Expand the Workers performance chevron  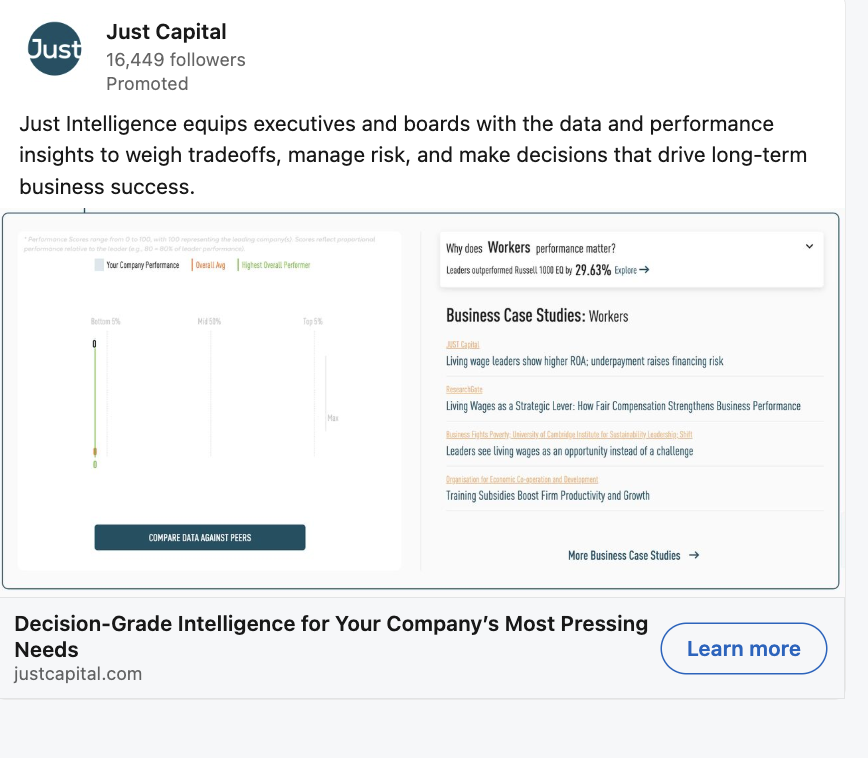tap(809, 247)
